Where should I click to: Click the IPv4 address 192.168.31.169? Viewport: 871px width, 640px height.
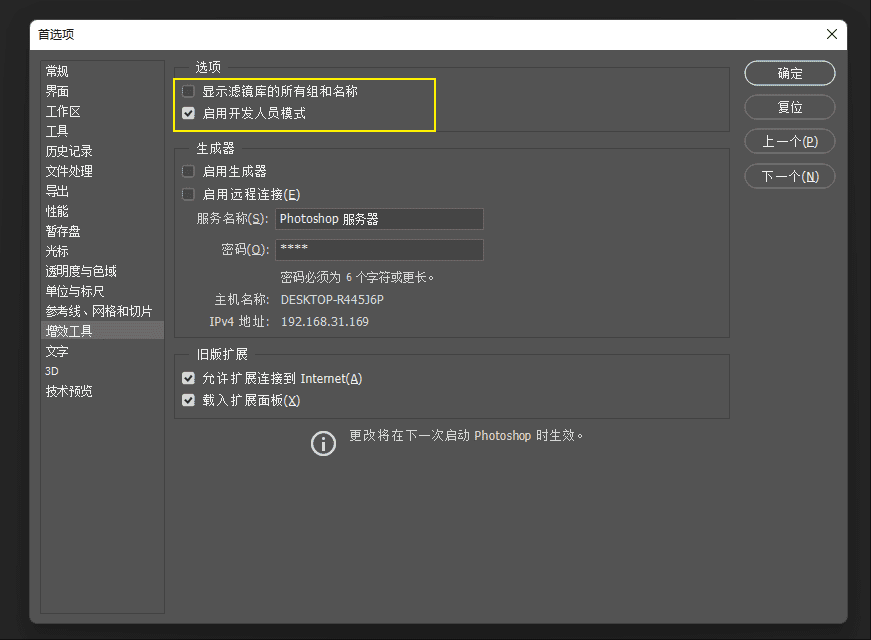tap(325, 322)
